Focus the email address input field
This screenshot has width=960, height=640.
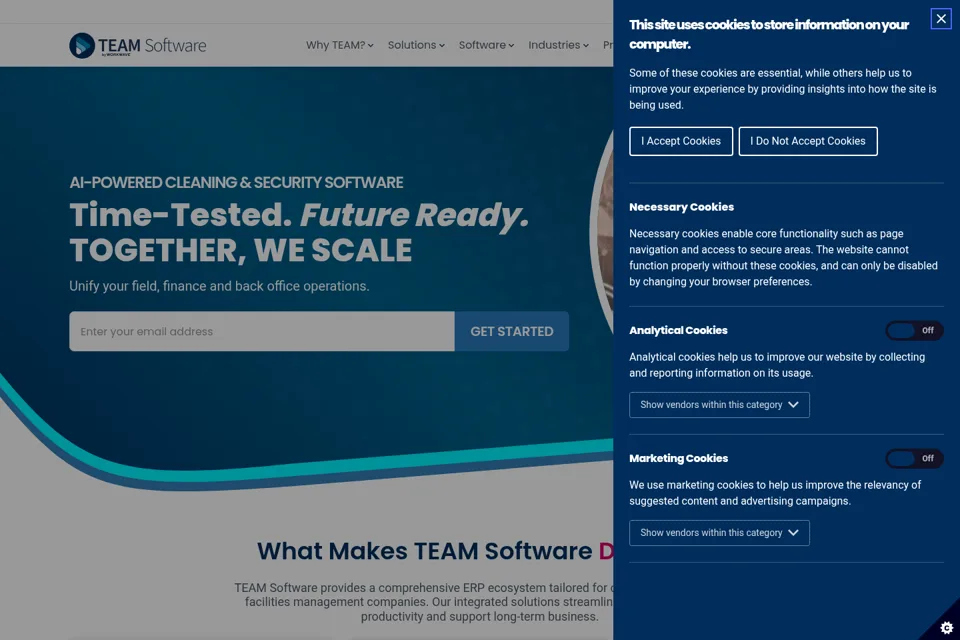tap(262, 331)
